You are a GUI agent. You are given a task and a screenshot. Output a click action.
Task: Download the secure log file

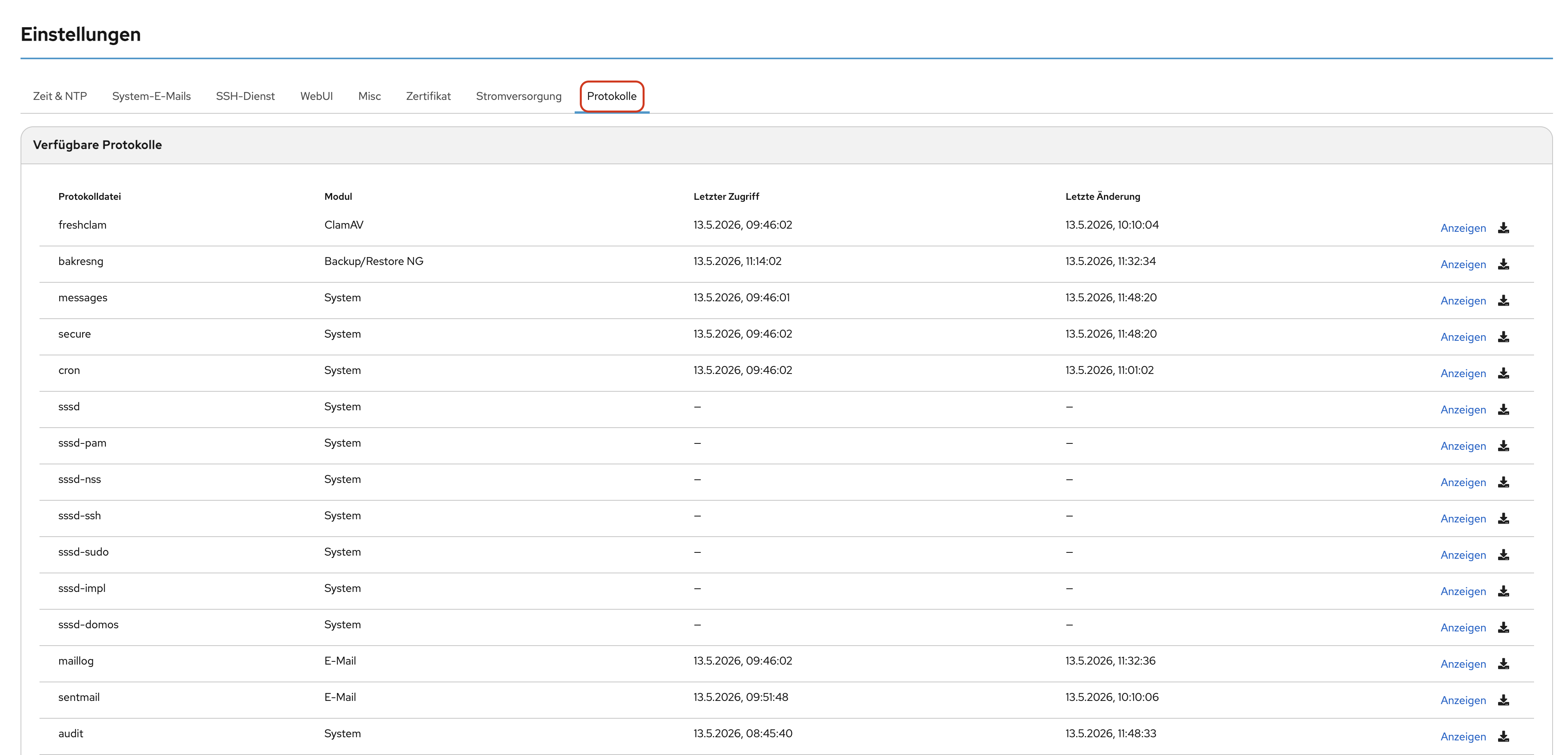1503,336
